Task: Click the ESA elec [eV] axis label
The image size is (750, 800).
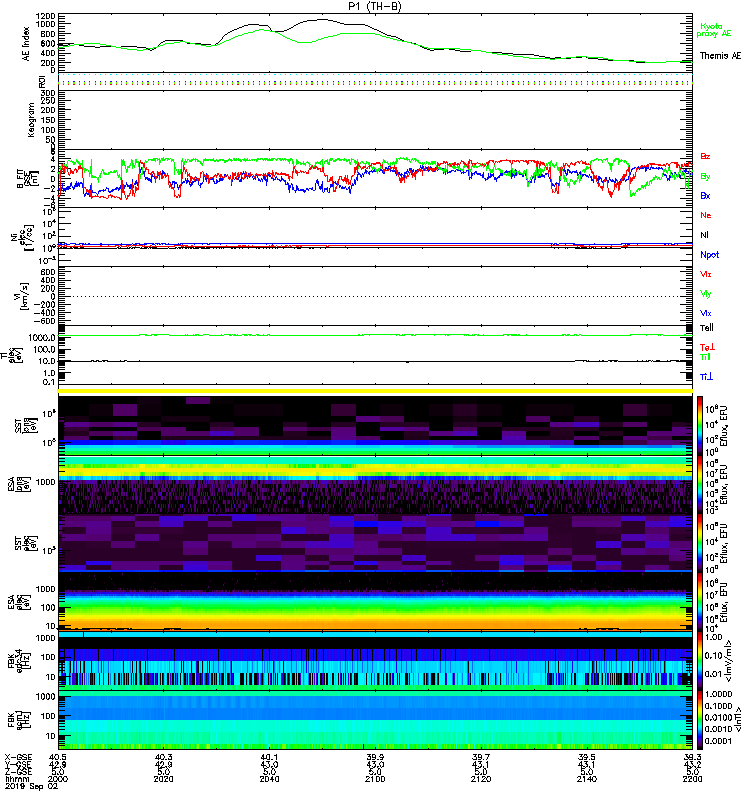Action: [x=17, y=602]
